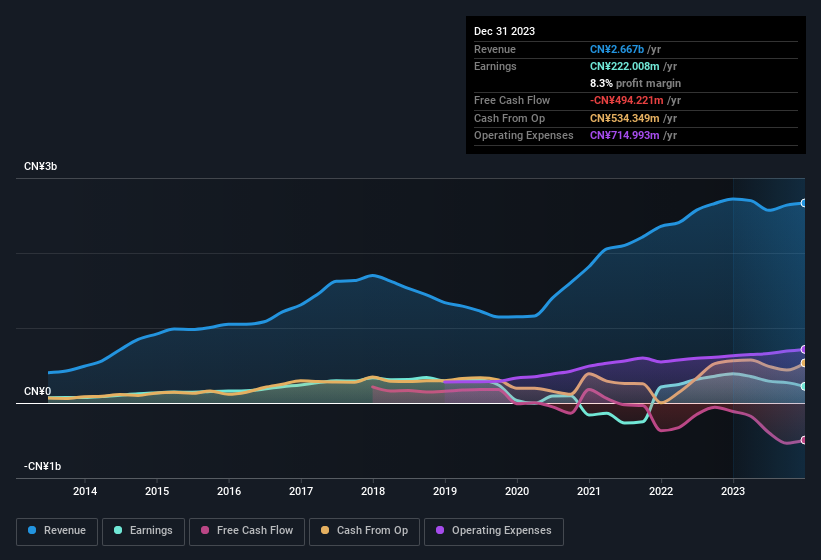Click the -CN¥1b y-axis label
The image size is (821, 560).
(42, 466)
